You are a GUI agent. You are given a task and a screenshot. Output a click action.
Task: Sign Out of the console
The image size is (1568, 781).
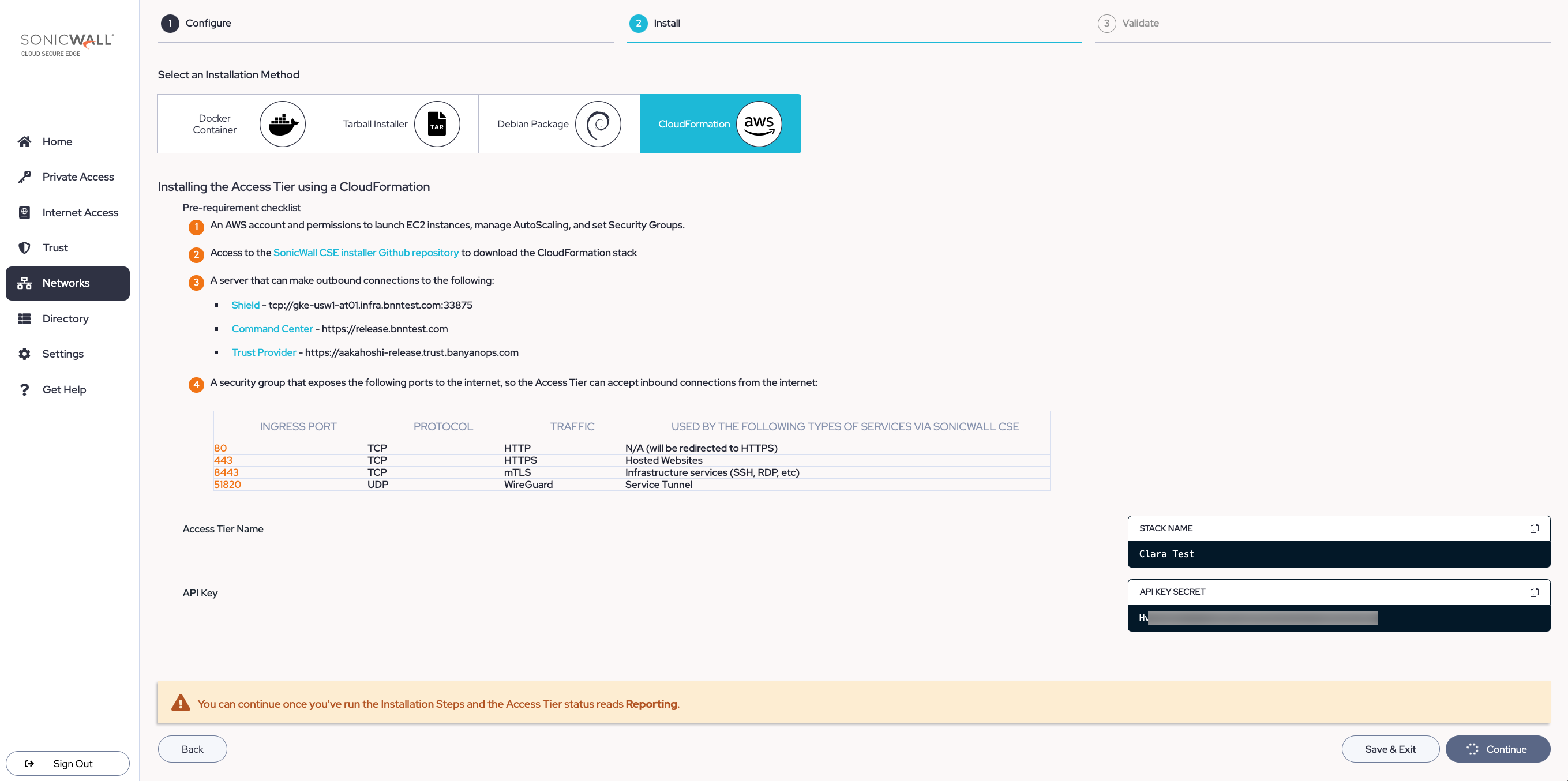click(x=67, y=763)
